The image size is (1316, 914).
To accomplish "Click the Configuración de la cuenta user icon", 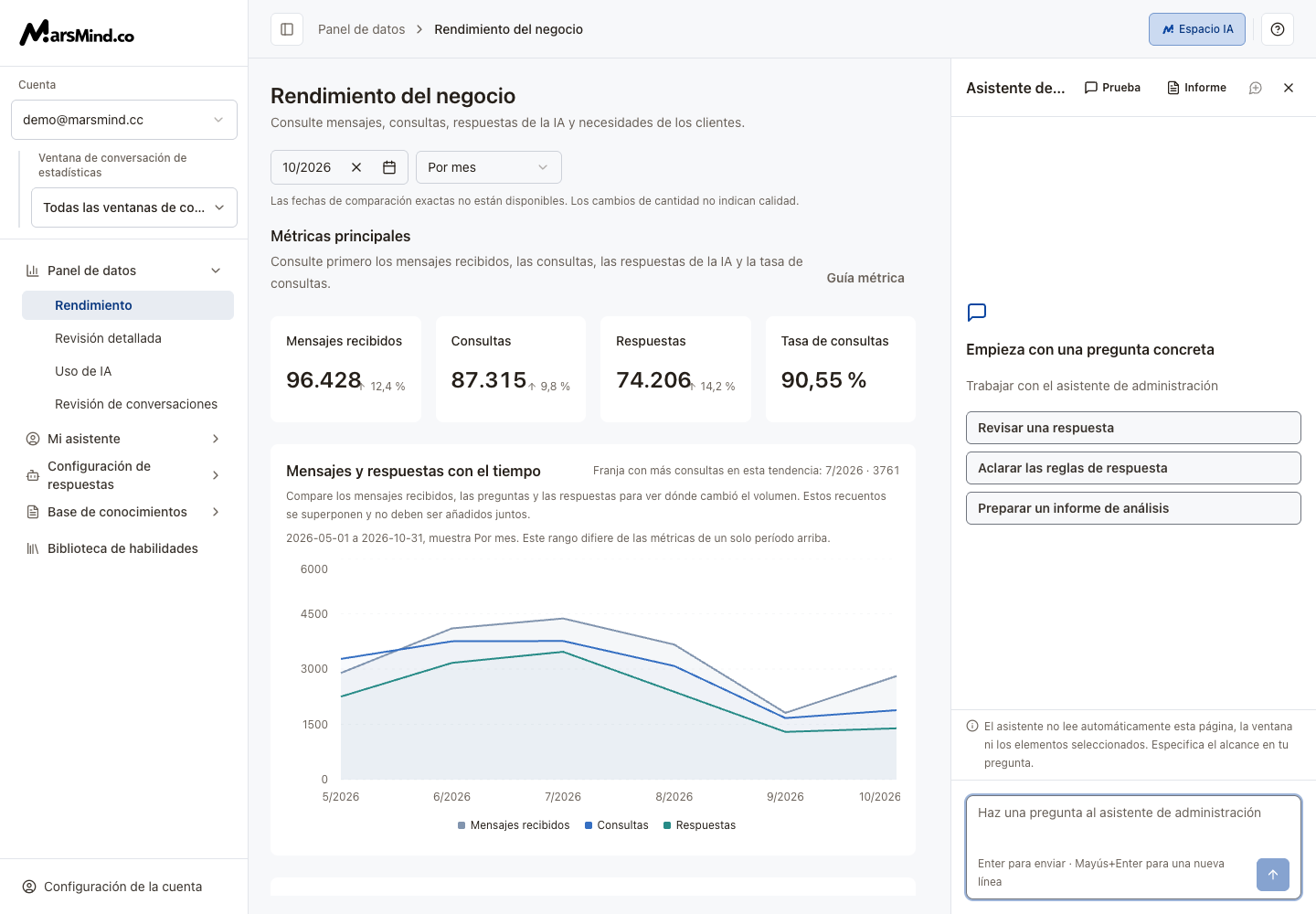I will click(x=29, y=887).
